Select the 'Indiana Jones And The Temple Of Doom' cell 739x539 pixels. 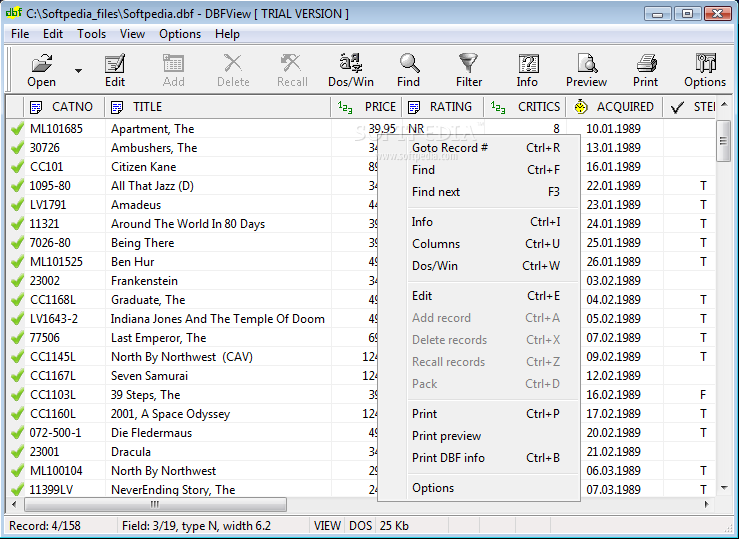pos(218,319)
